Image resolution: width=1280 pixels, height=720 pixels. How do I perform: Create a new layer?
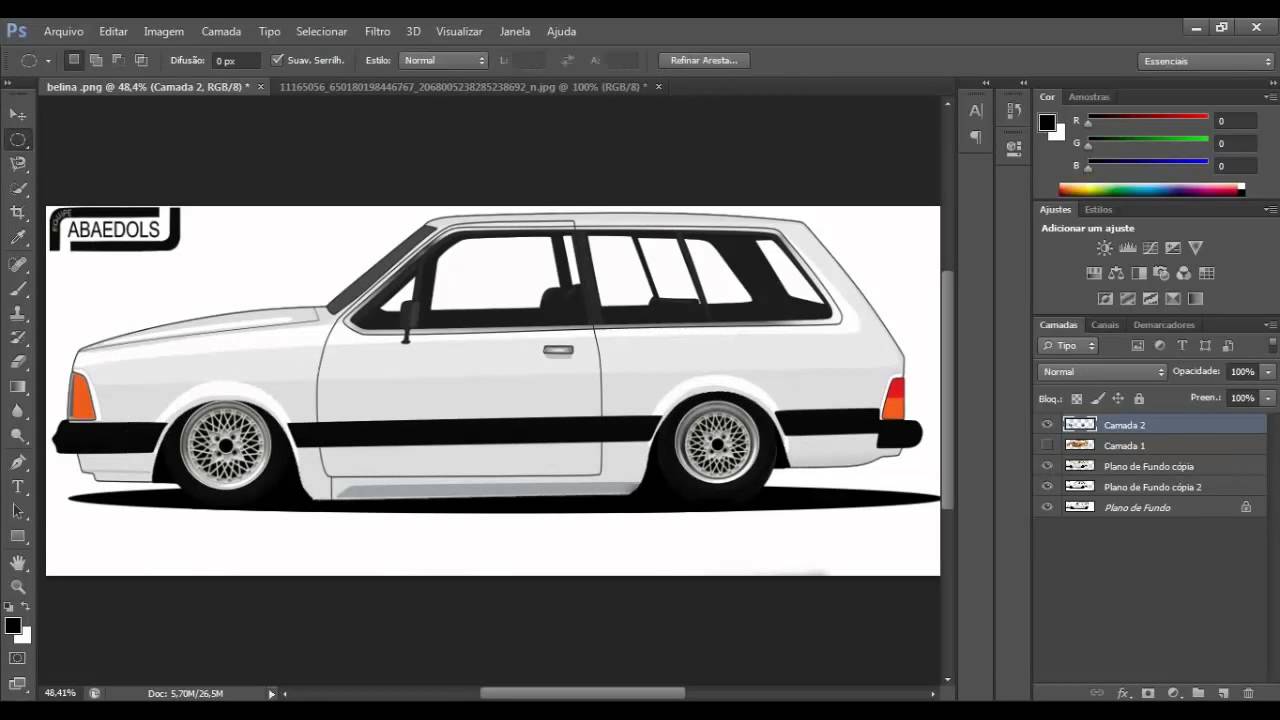(x=1223, y=693)
